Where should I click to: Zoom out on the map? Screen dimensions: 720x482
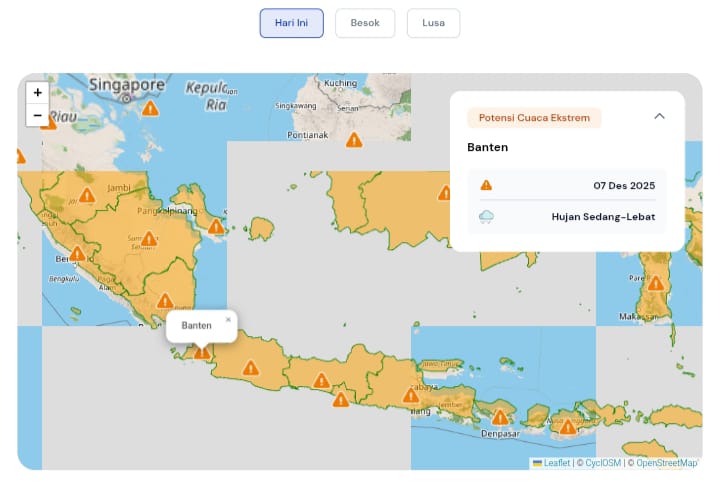(x=37, y=115)
